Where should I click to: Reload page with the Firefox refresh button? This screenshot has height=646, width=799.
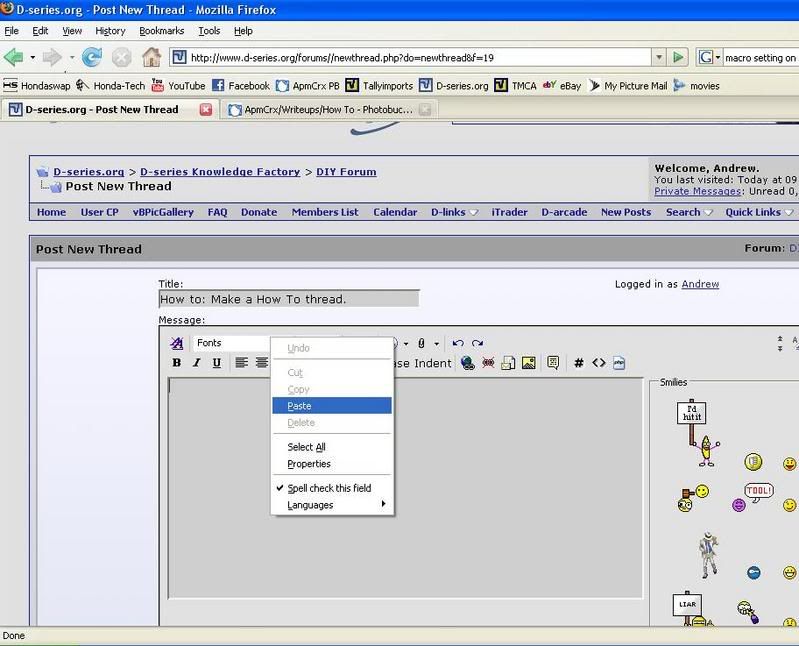click(x=91, y=57)
